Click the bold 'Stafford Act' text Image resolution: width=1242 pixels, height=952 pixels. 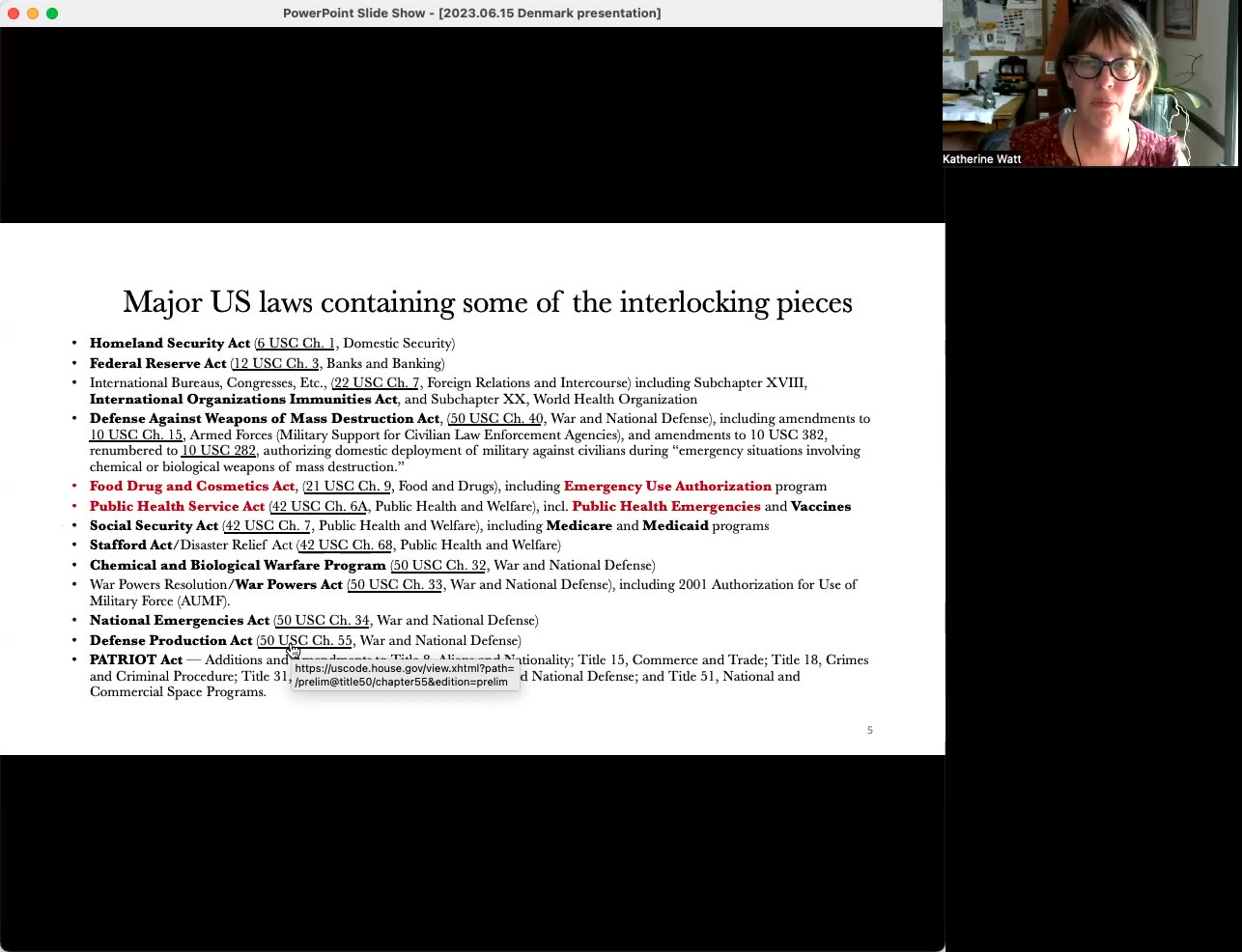pyautogui.click(x=131, y=546)
